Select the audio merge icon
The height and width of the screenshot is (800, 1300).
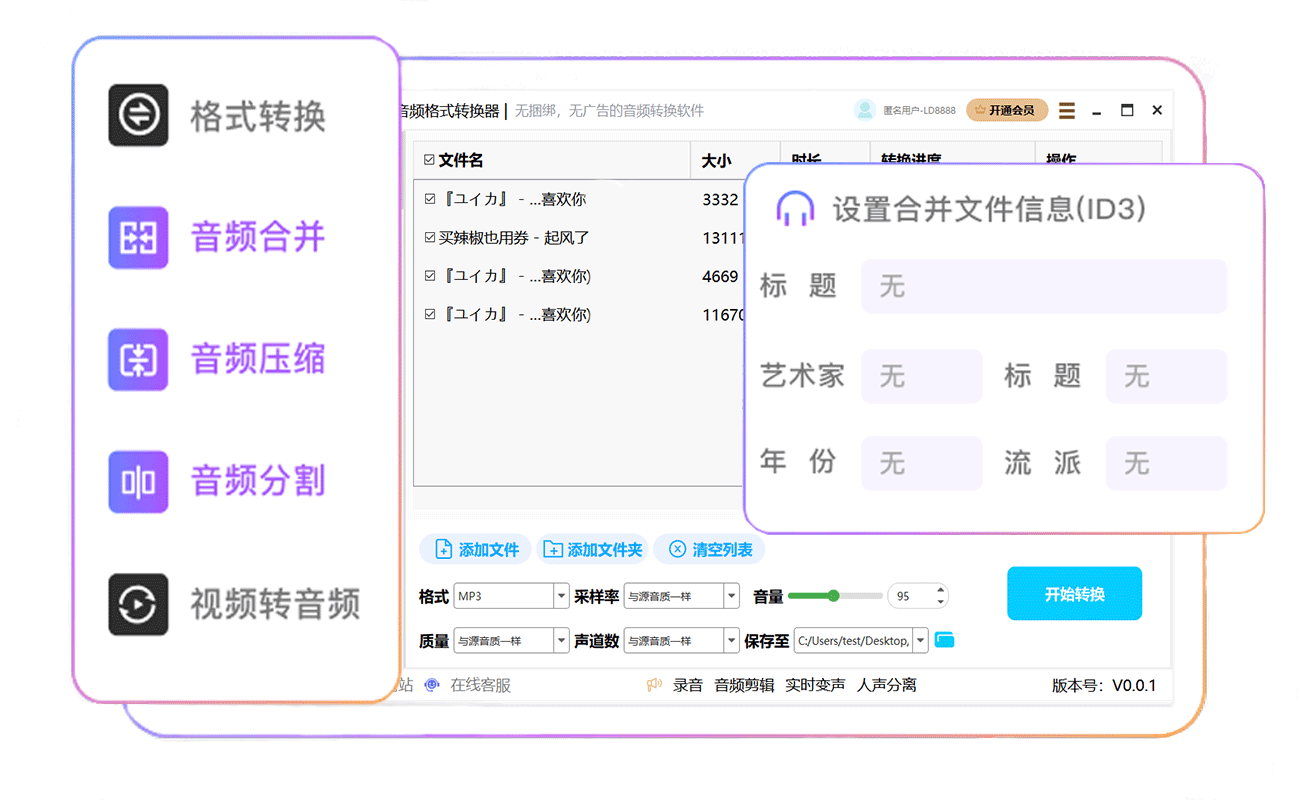tap(138, 238)
